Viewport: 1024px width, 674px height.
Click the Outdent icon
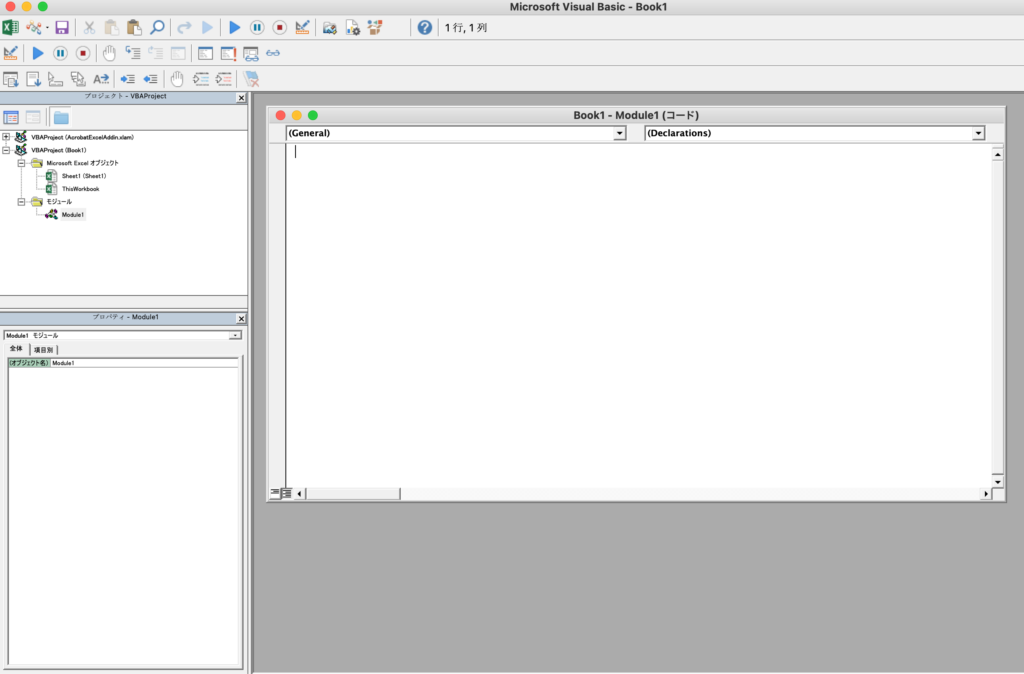pos(150,79)
